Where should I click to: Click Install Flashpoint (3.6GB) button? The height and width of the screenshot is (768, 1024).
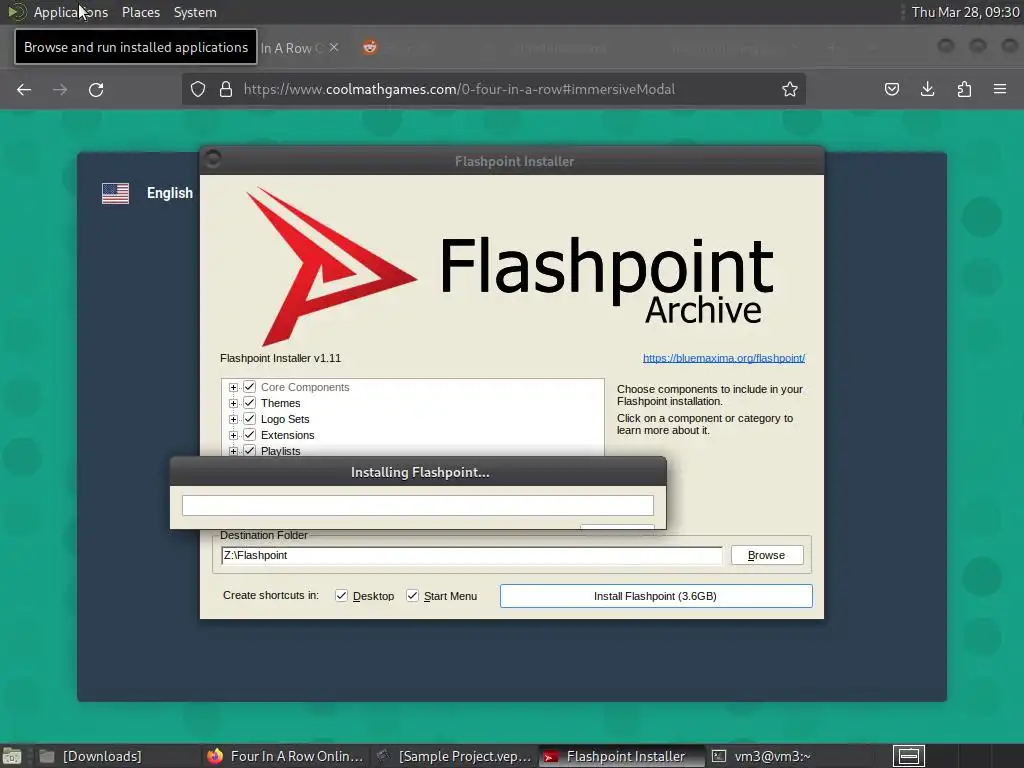click(656, 596)
